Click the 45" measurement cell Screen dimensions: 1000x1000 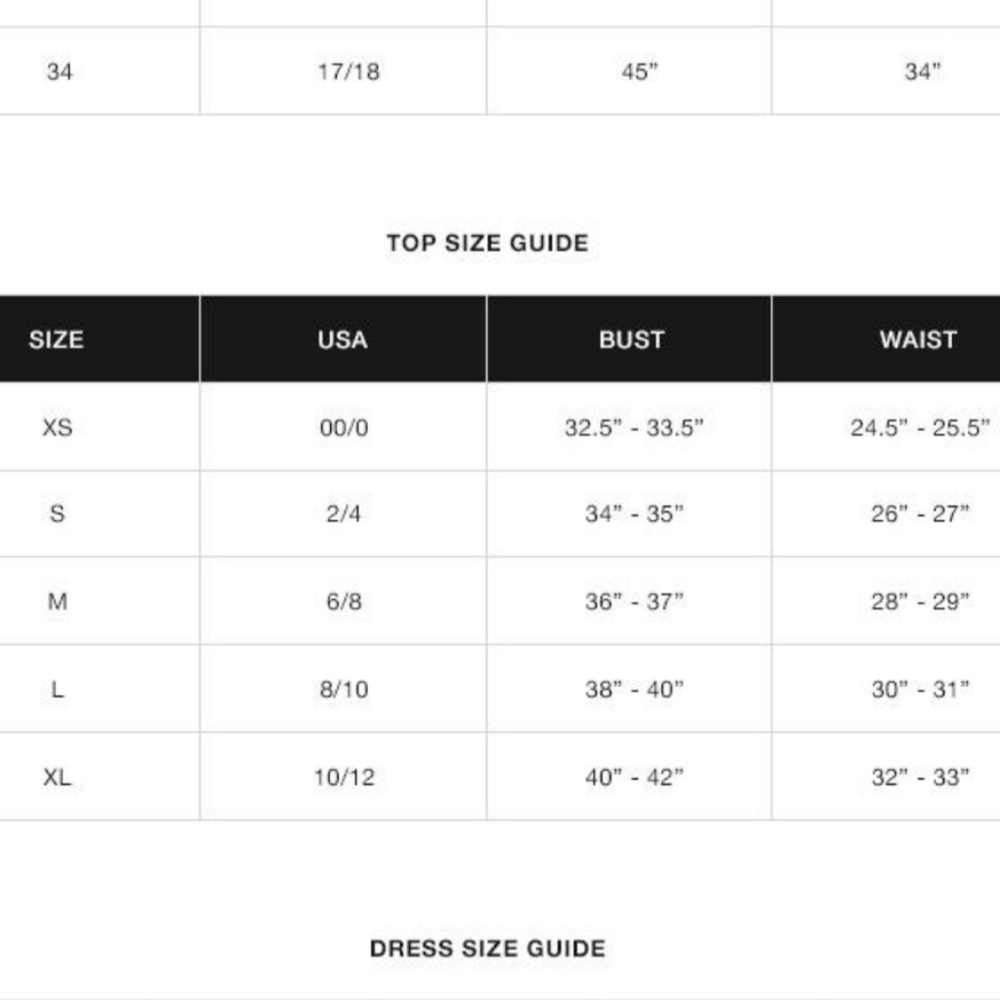[x=640, y=71]
